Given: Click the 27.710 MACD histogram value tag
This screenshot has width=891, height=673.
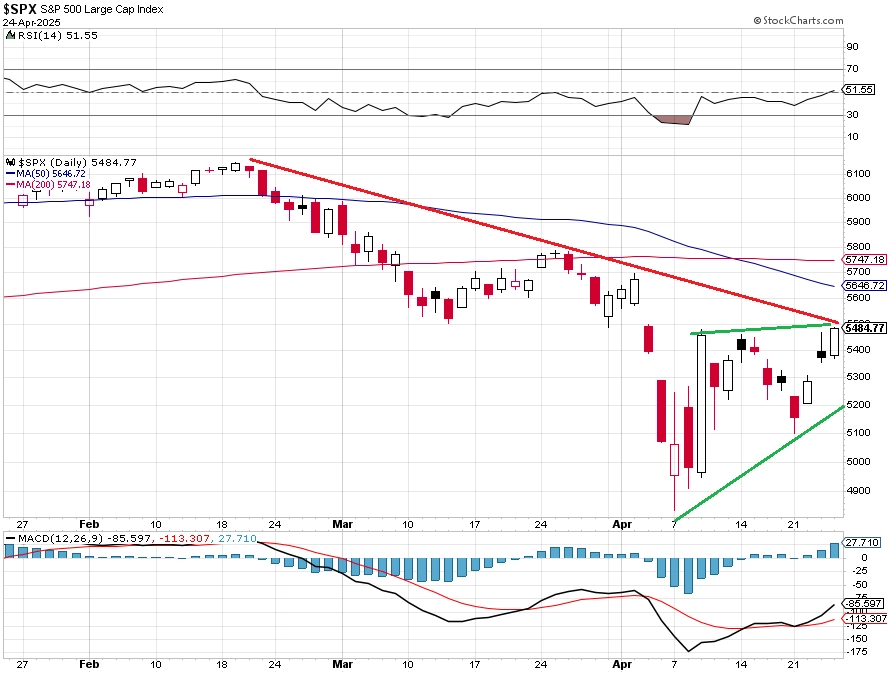Looking at the screenshot, I should click(862, 543).
